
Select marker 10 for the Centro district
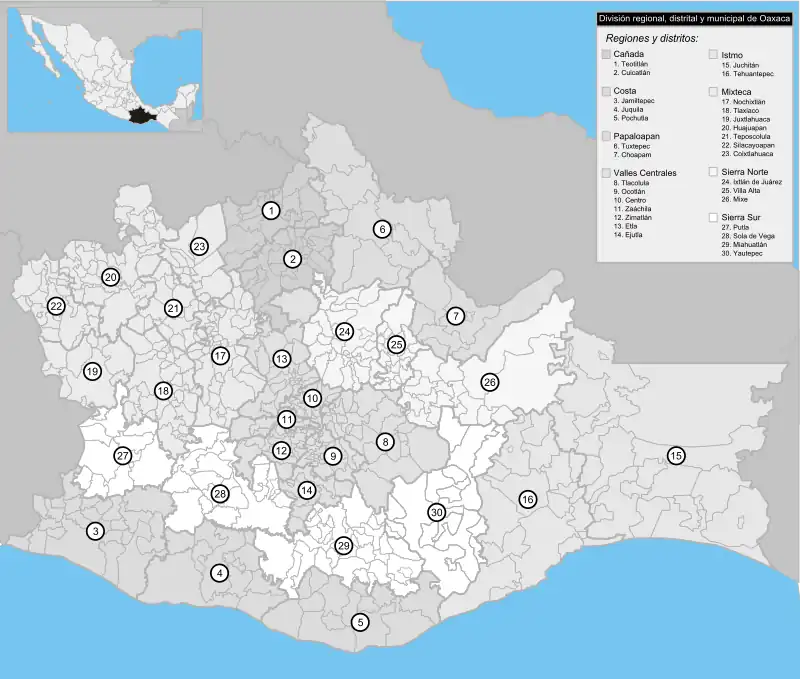pyautogui.click(x=311, y=399)
